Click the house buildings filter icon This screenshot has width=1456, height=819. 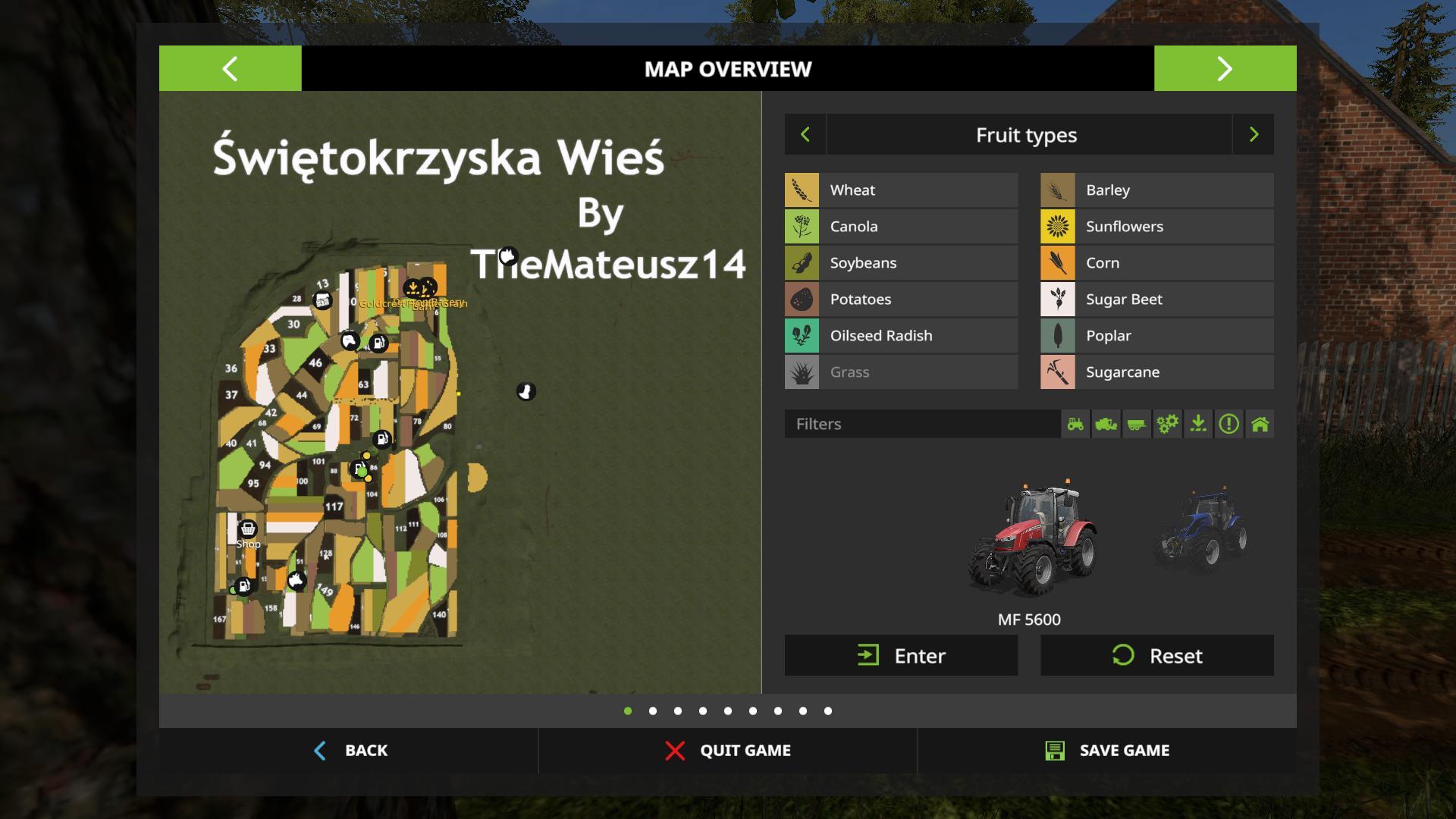point(1260,424)
